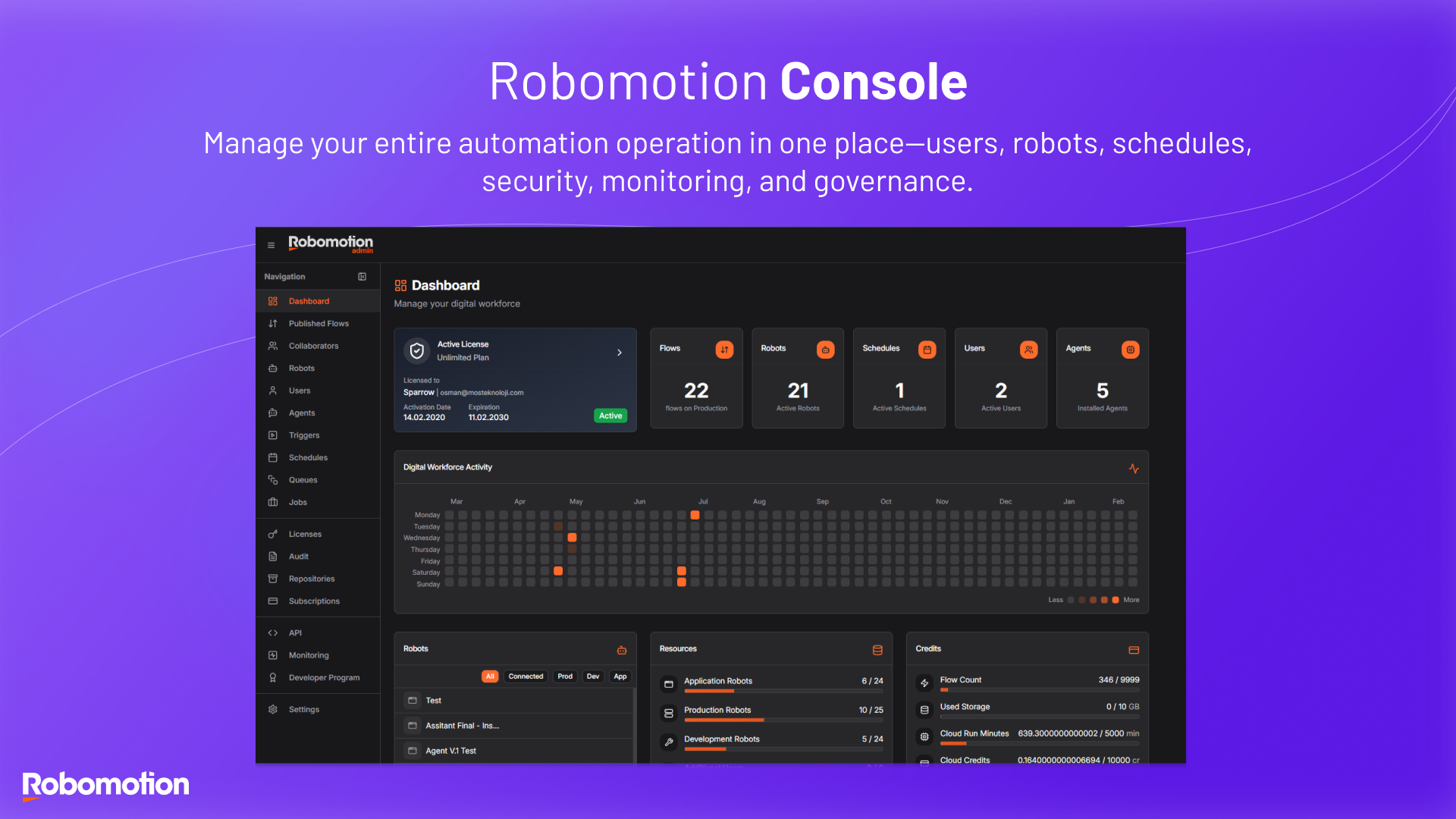Enable the Prod robots filter
Viewport: 1456px width, 819px height.
[564, 676]
